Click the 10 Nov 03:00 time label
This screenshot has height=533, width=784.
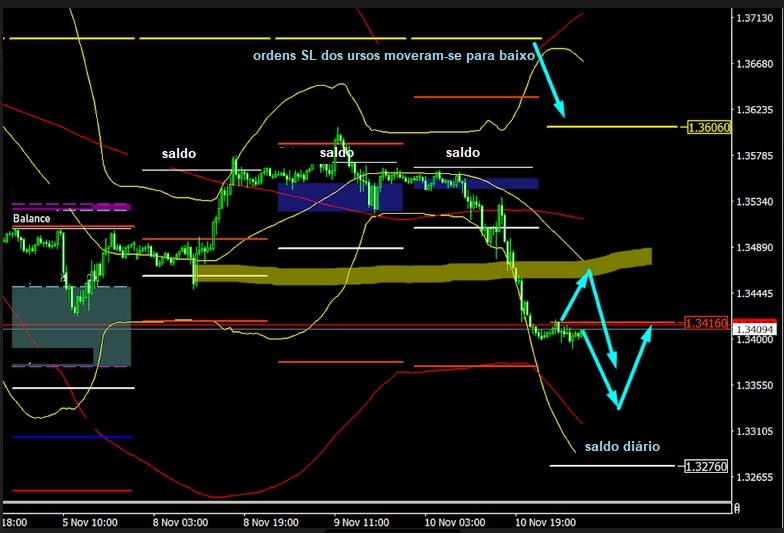[x=454, y=522]
